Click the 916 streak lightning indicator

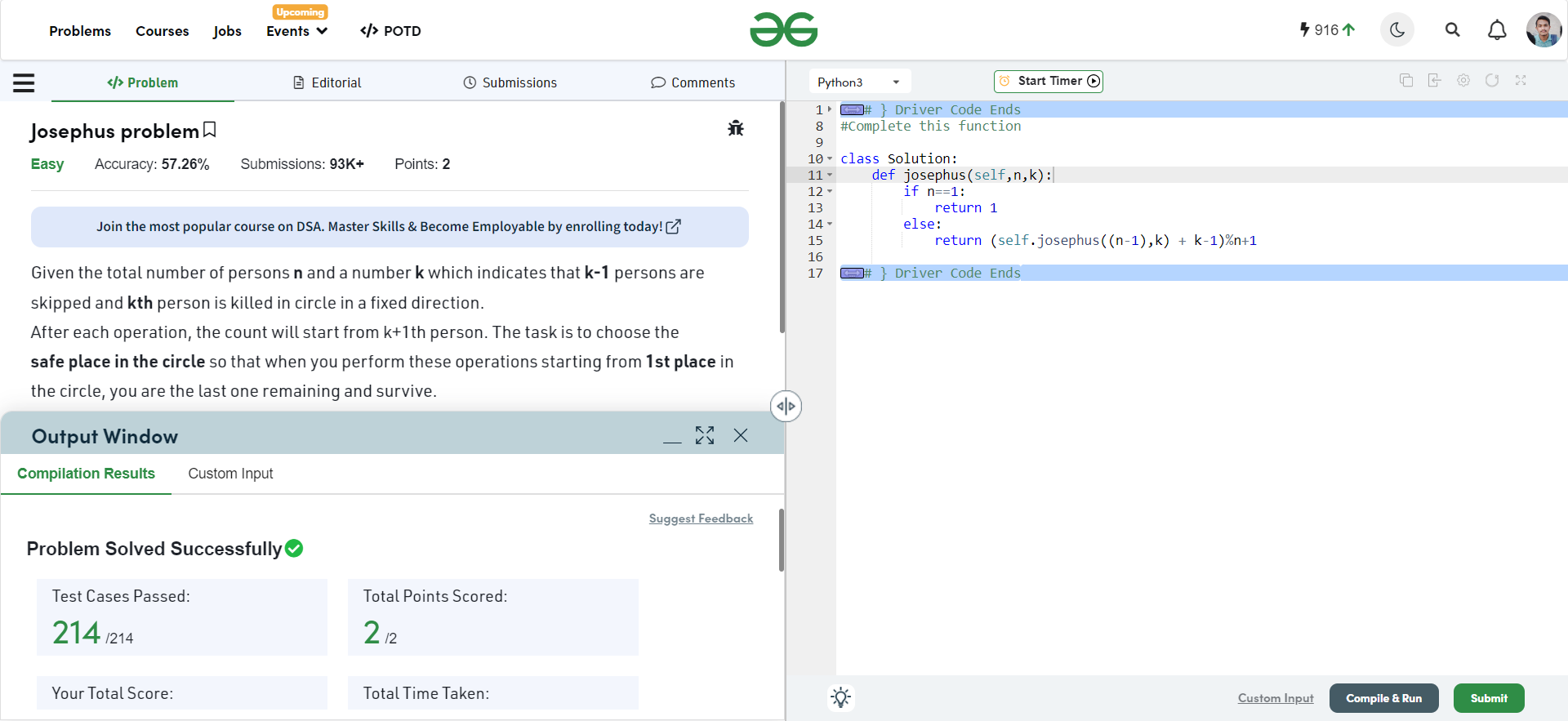click(1327, 30)
